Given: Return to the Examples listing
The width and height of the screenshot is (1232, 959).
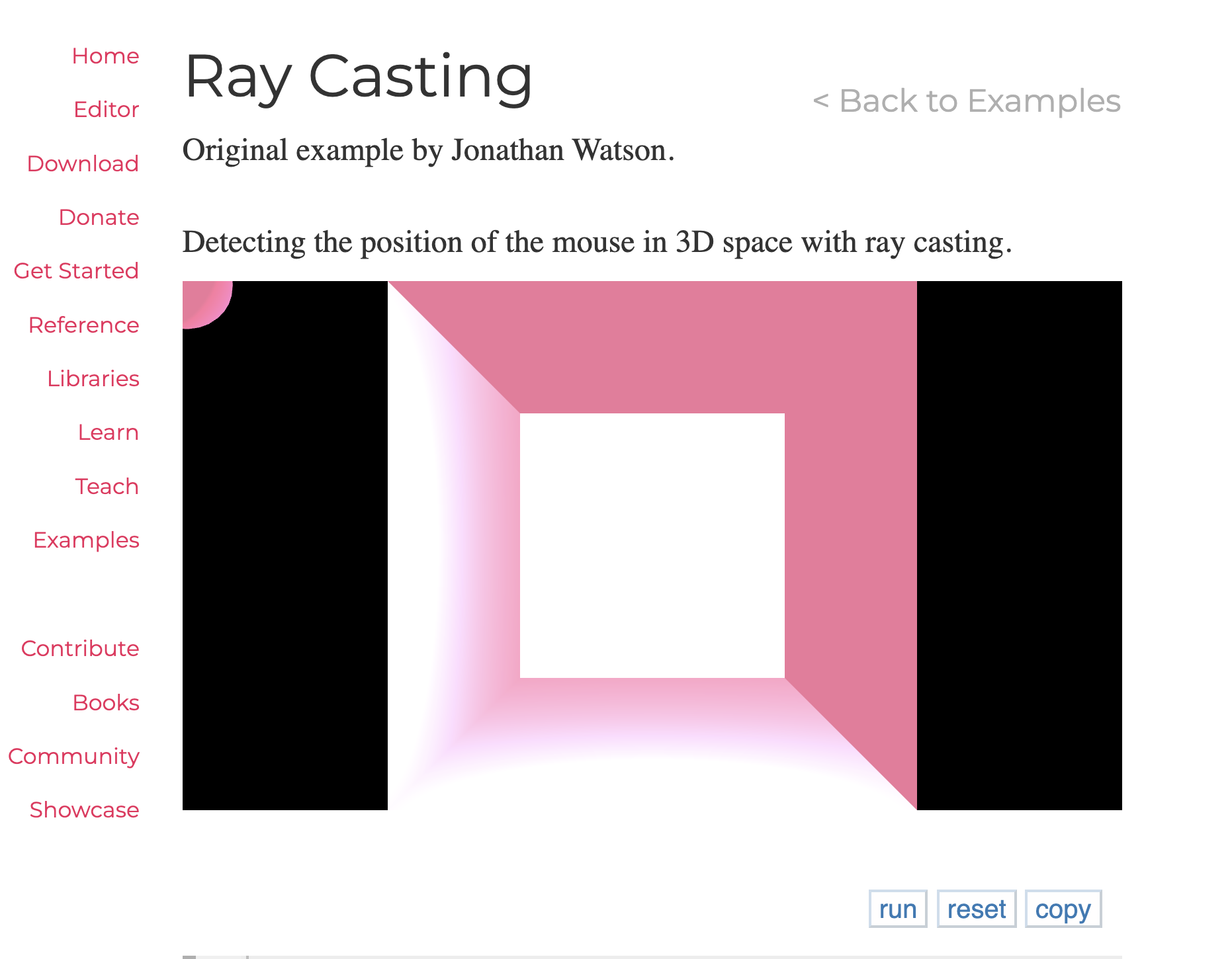Looking at the screenshot, I should (85, 540).
